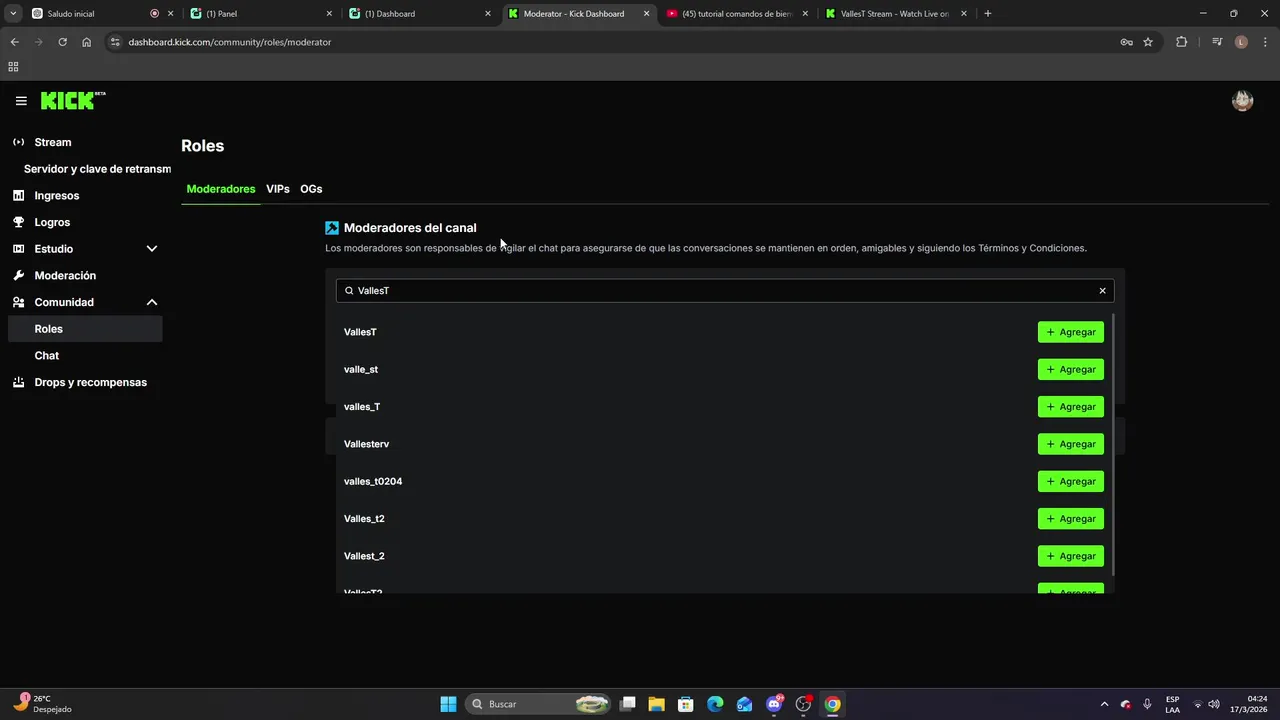The image size is (1280, 720).
Task: Open the saved passwords key icon
Action: [x=1126, y=42]
